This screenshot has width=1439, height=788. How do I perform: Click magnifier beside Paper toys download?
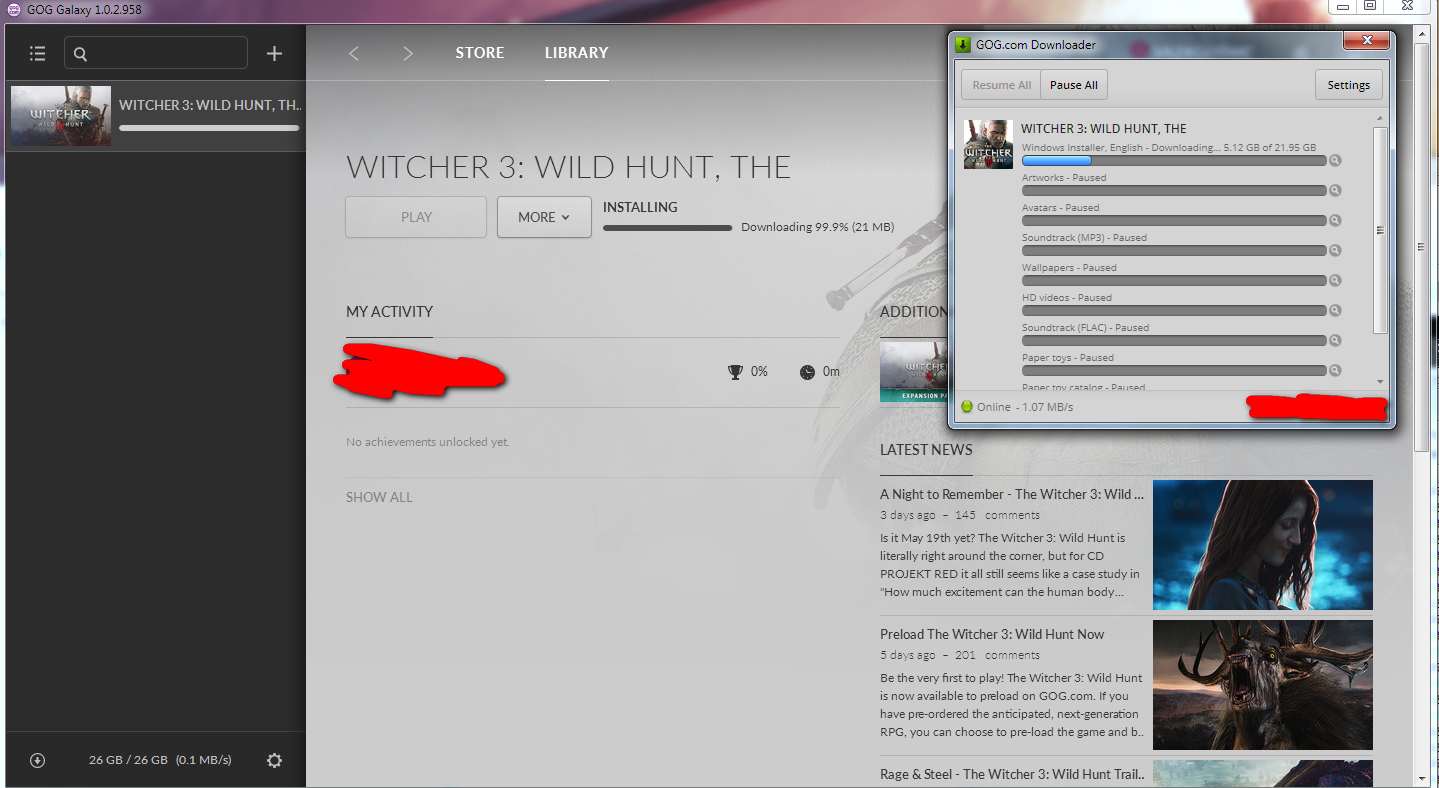click(1335, 370)
